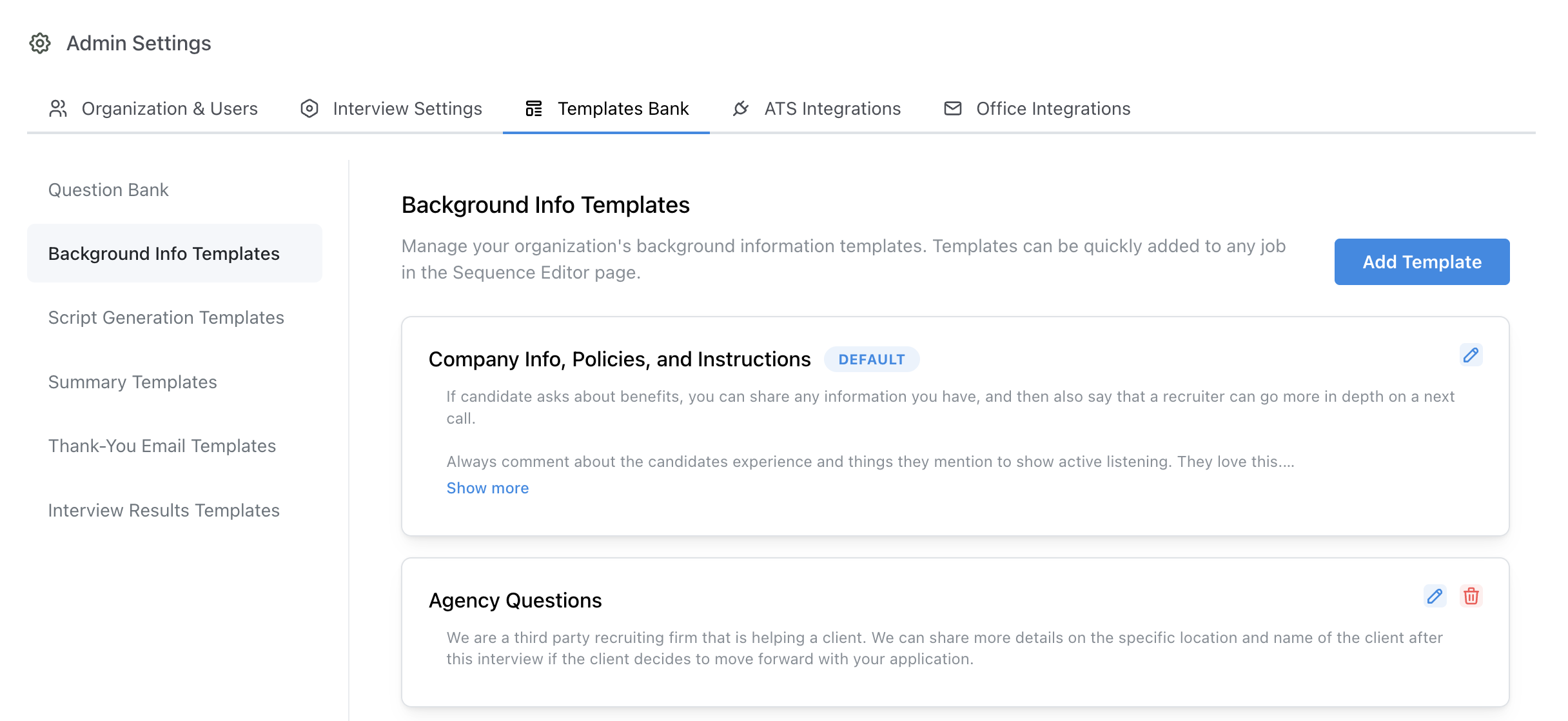This screenshot has width=1568, height=721.
Task: Edit the Agency Questions template
Action: click(1435, 596)
